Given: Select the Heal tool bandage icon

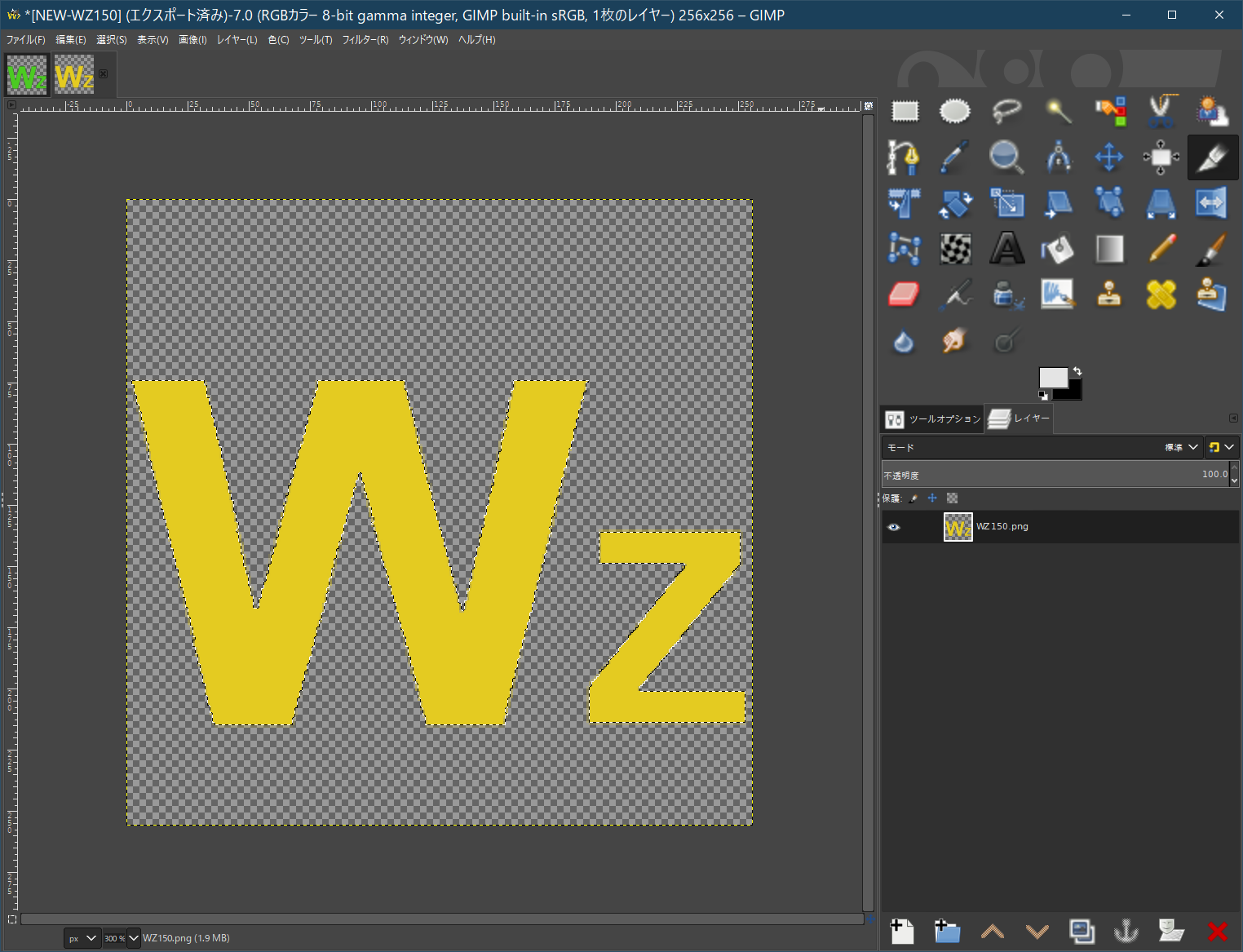Looking at the screenshot, I should [x=1161, y=294].
